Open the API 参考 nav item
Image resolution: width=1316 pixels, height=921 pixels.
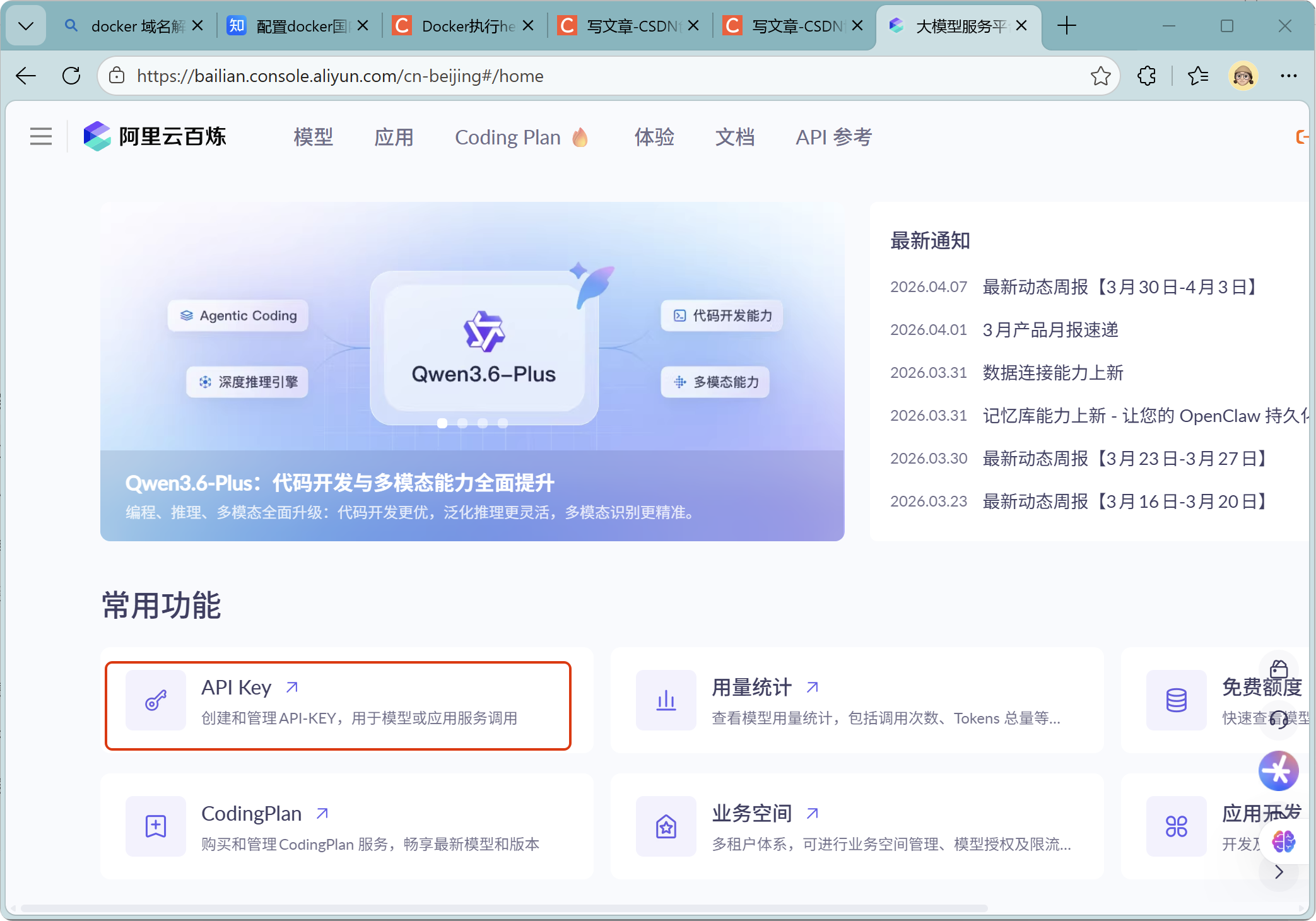coord(833,137)
